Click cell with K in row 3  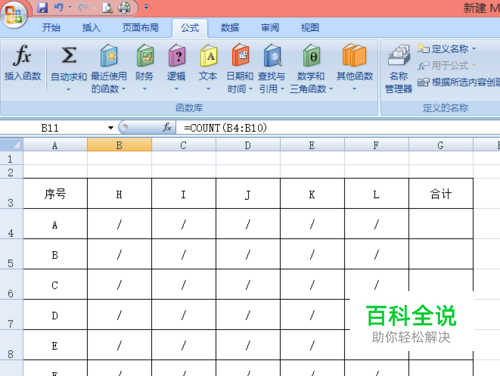(x=312, y=194)
